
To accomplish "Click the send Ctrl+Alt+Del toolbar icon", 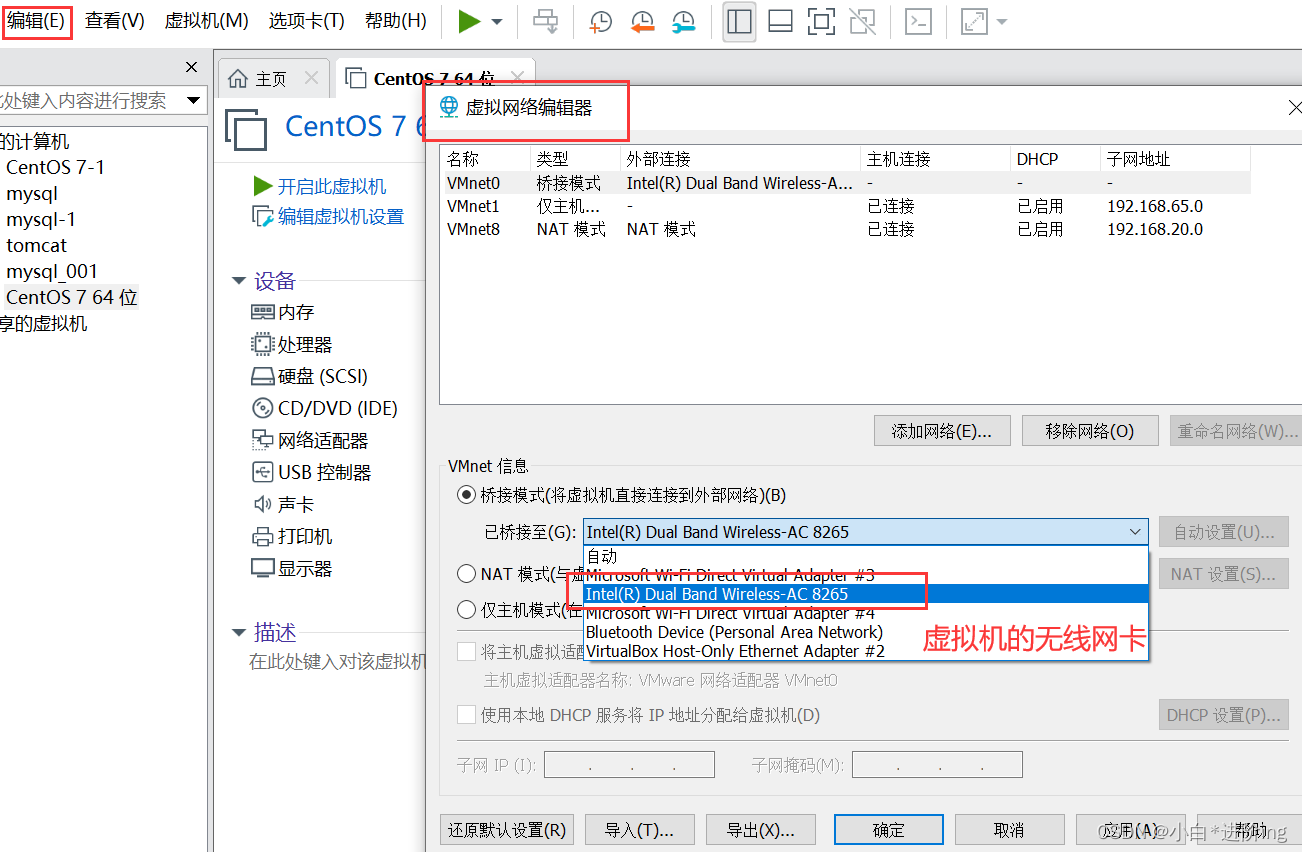I will pyautogui.click(x=546, y=21).
